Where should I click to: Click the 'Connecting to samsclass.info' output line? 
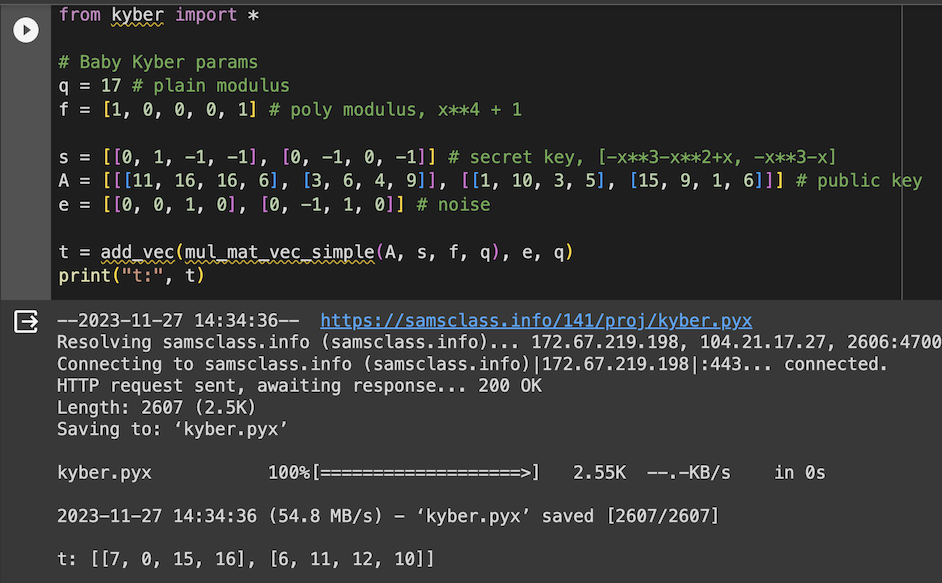click(x=472, y=364)
